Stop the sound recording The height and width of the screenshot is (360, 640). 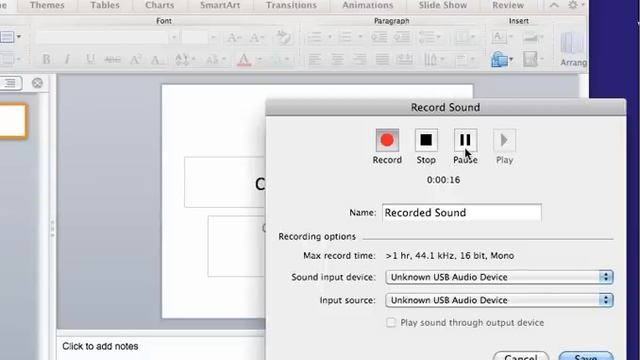pyautogui.click(x=426, y=140)
